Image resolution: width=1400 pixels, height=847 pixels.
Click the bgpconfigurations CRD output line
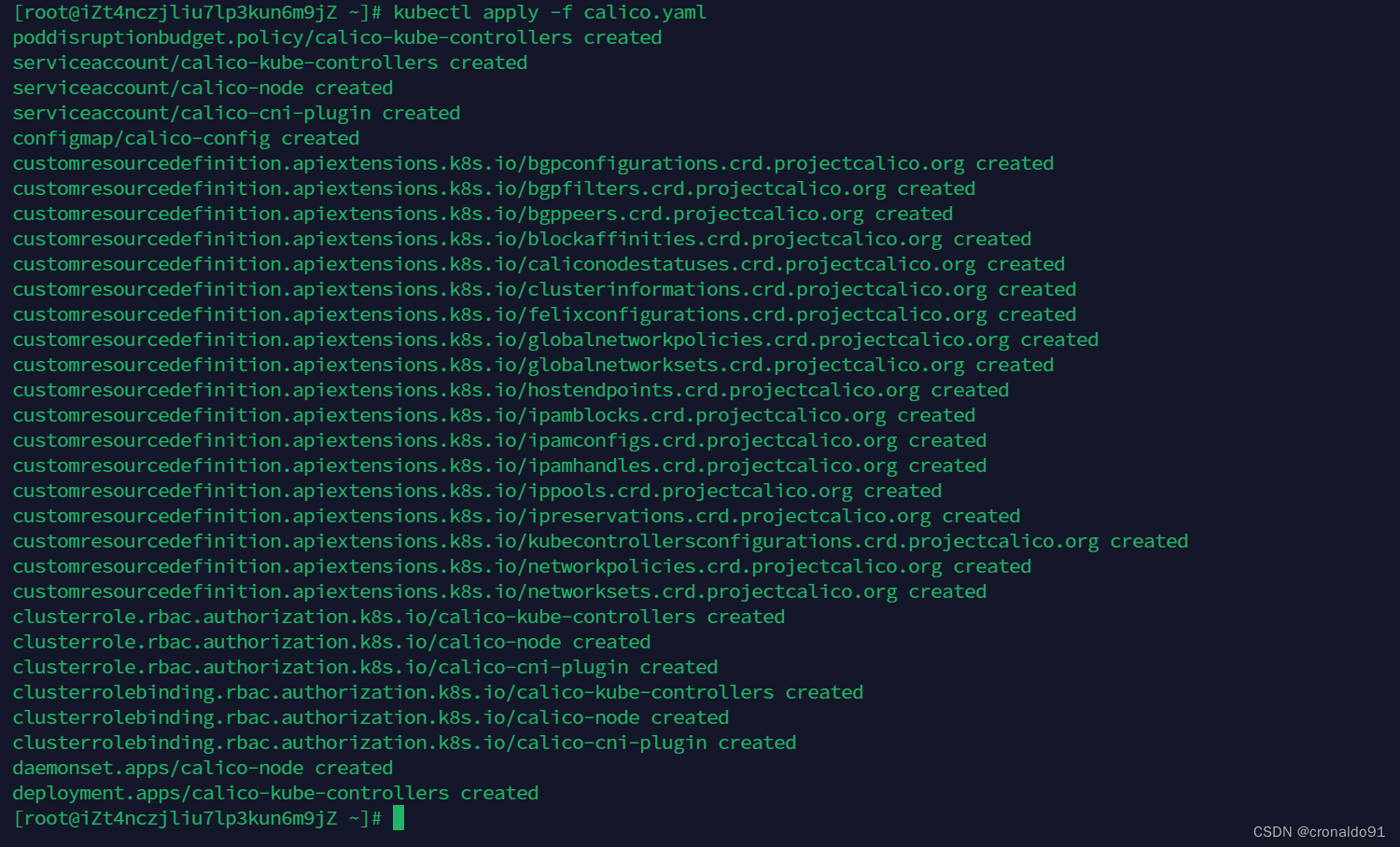click(533, 163)
